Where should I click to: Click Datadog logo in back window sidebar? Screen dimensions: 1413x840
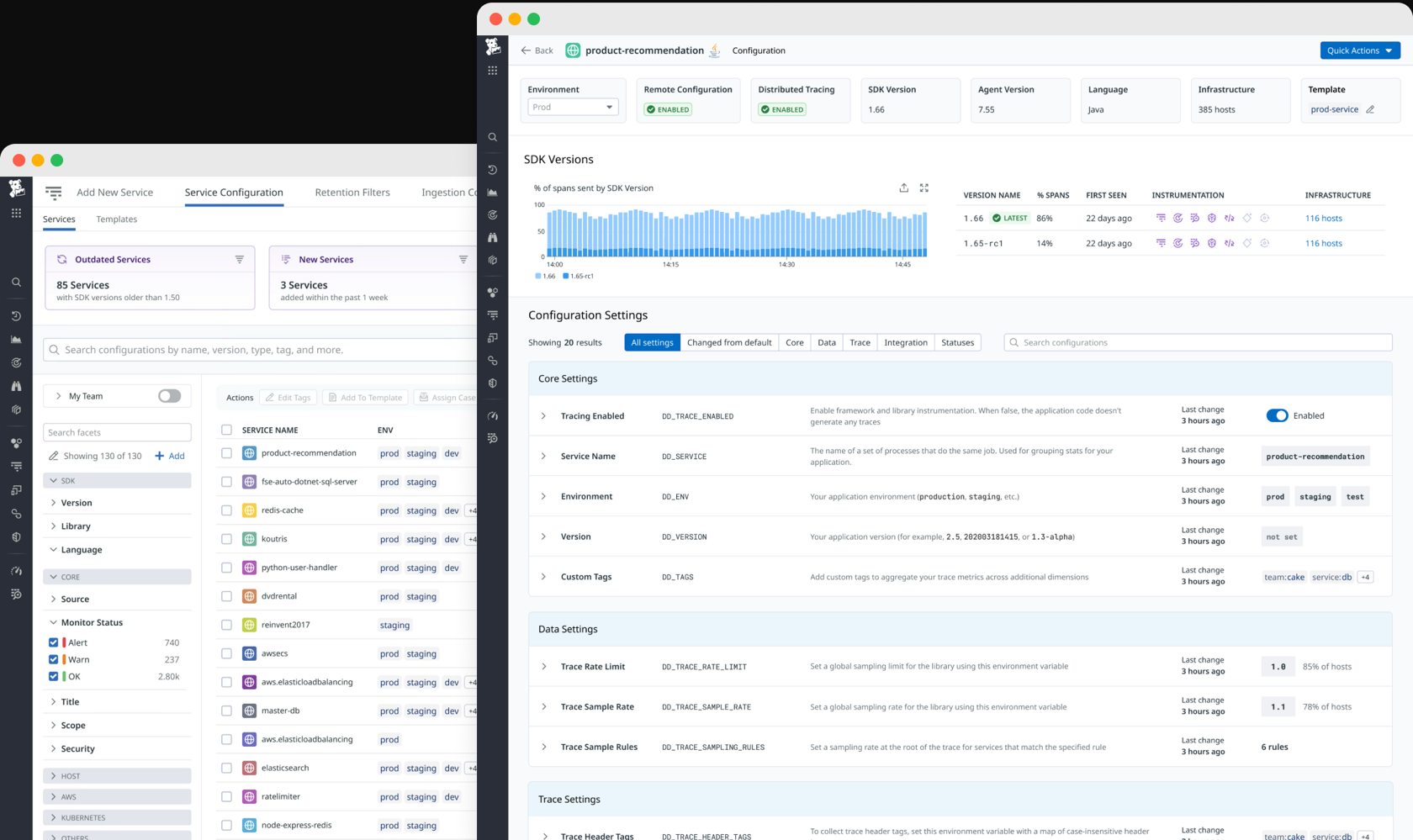tap(16, 189)
